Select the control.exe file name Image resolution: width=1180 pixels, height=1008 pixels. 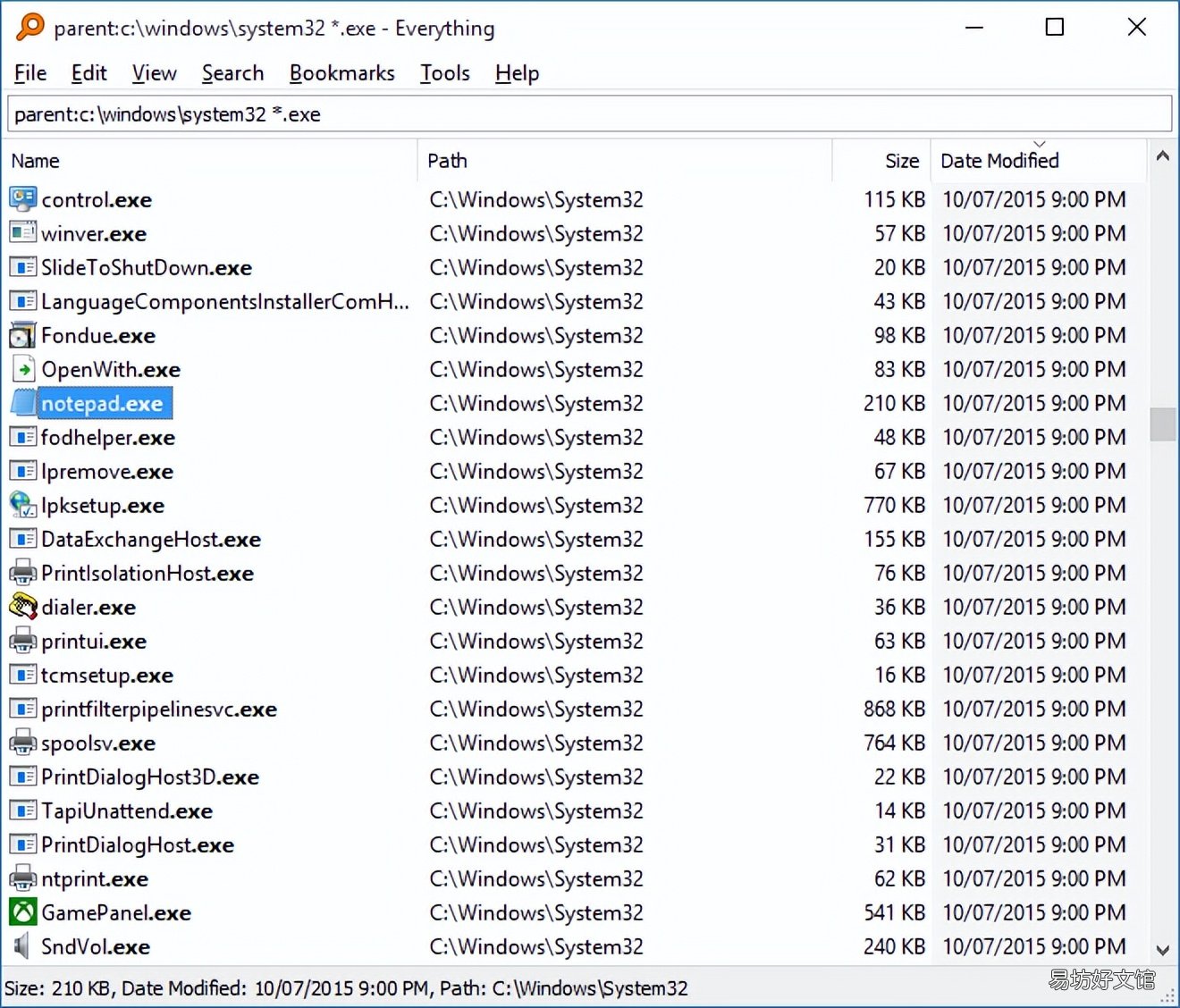pyautogui.click(x=97, y=200)
